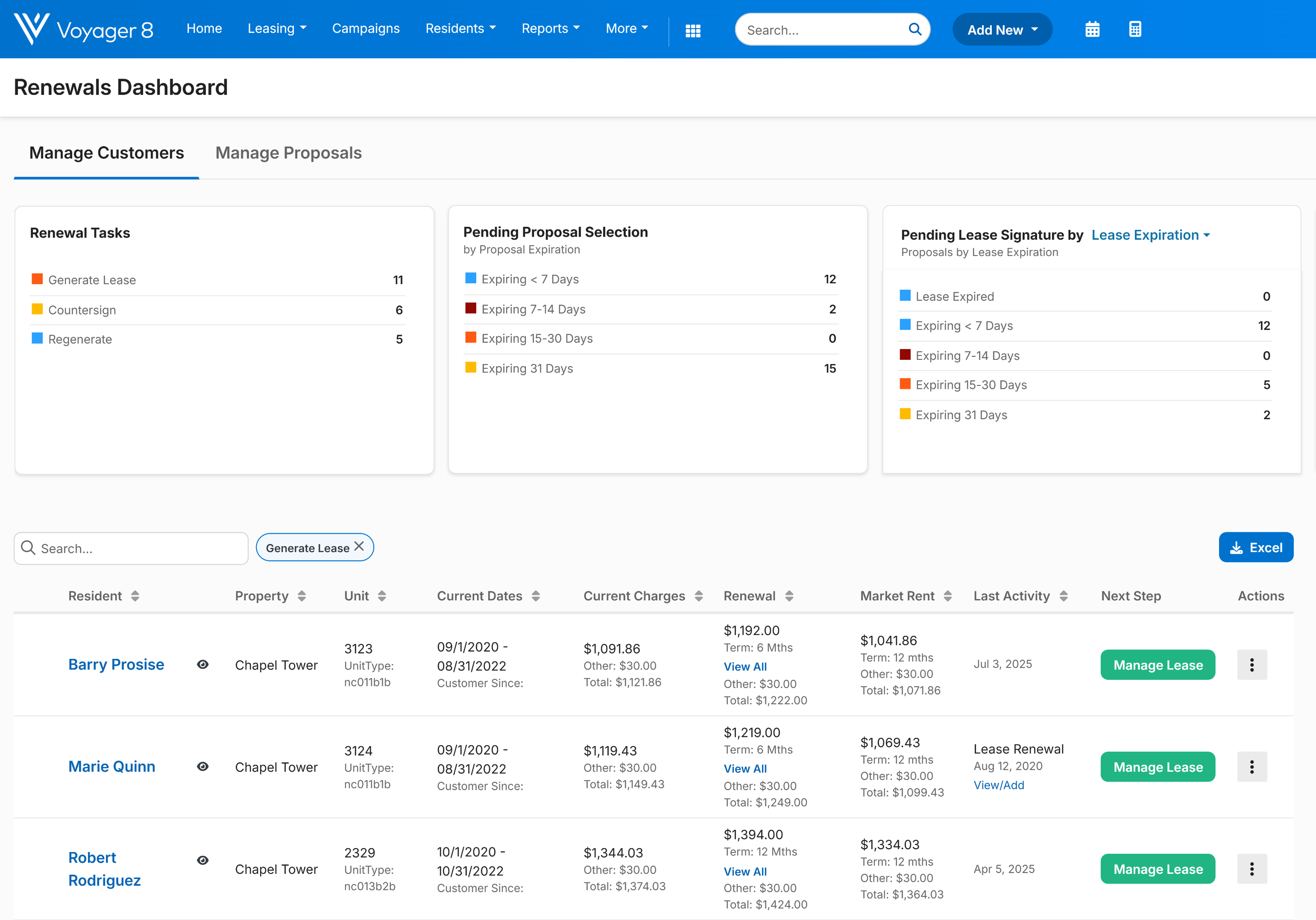Remove the Generate Lease filter chip

359,547
